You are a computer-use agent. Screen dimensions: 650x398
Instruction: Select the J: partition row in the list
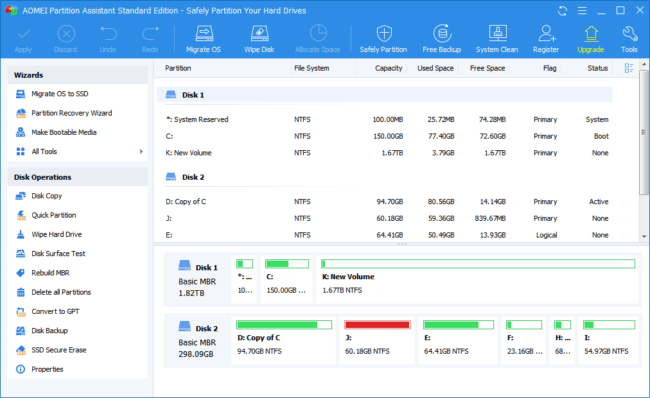[384, 218]
